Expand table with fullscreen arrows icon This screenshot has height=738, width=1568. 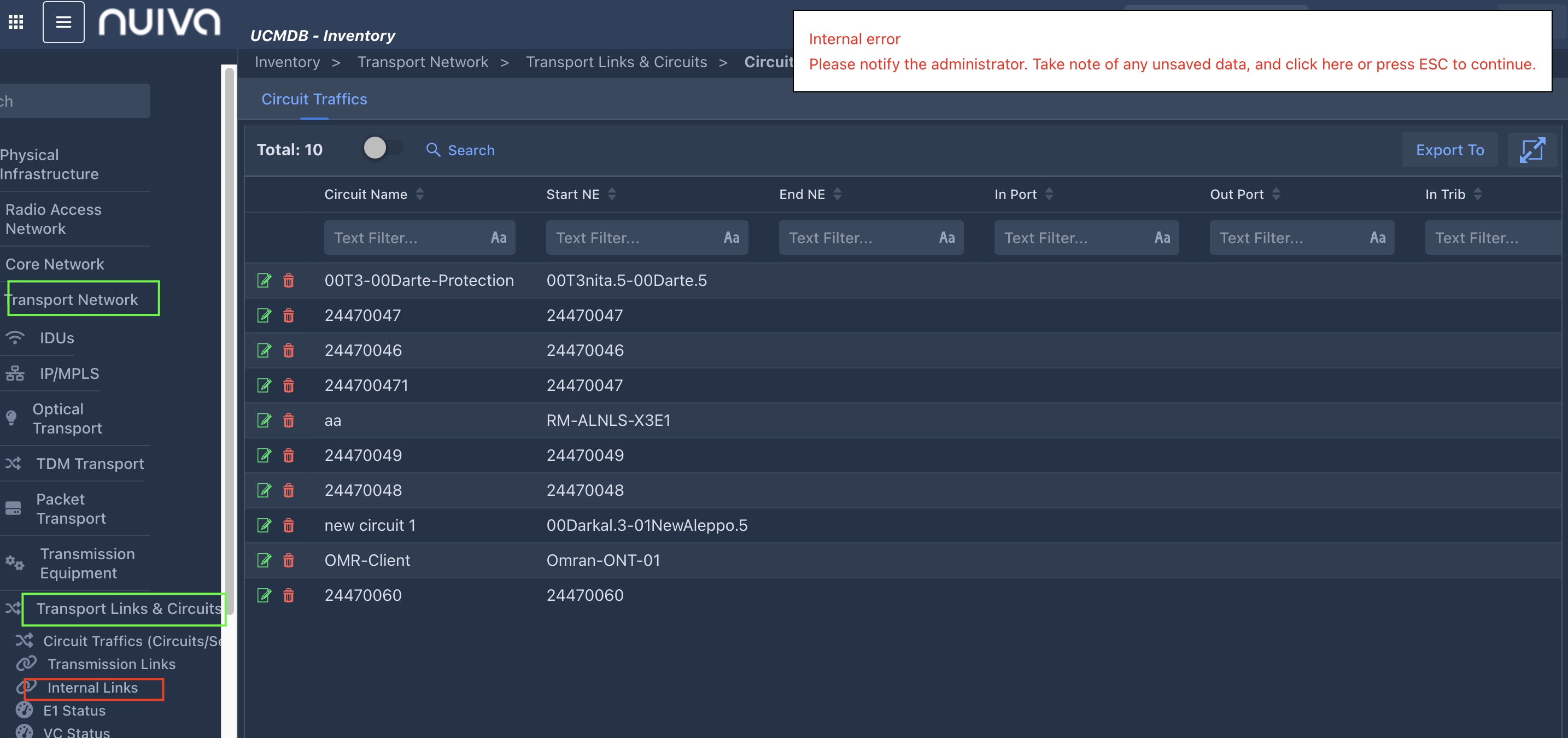1531,150
